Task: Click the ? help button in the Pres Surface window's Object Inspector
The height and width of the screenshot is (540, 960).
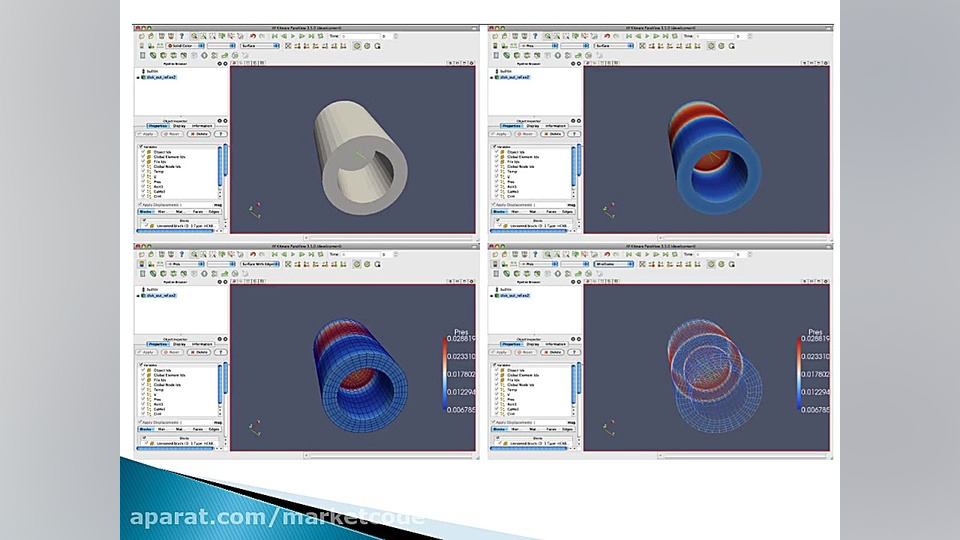Action: point(575,134)
